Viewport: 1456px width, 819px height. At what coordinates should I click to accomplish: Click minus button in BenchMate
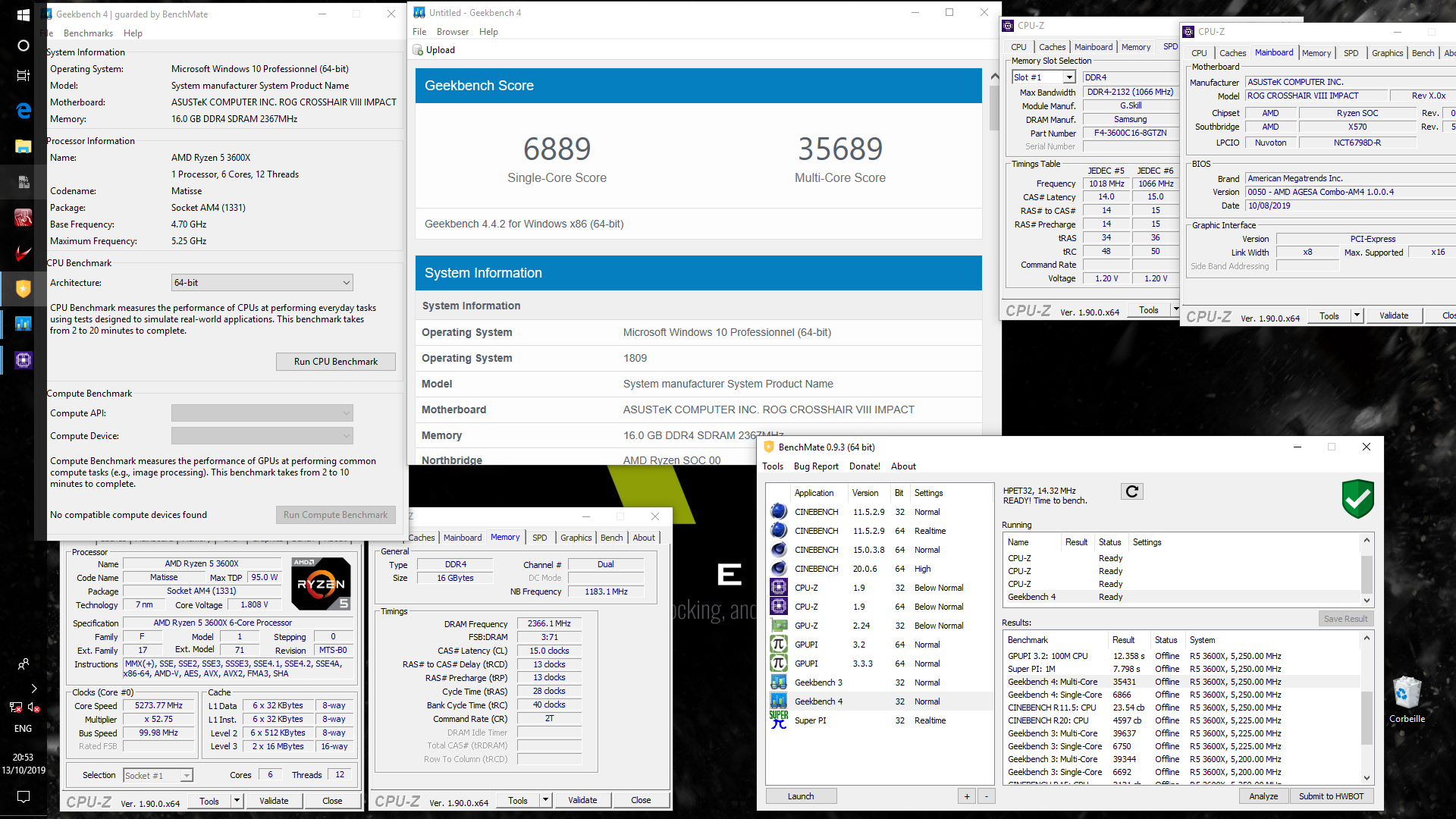click(x=986, y=796)
